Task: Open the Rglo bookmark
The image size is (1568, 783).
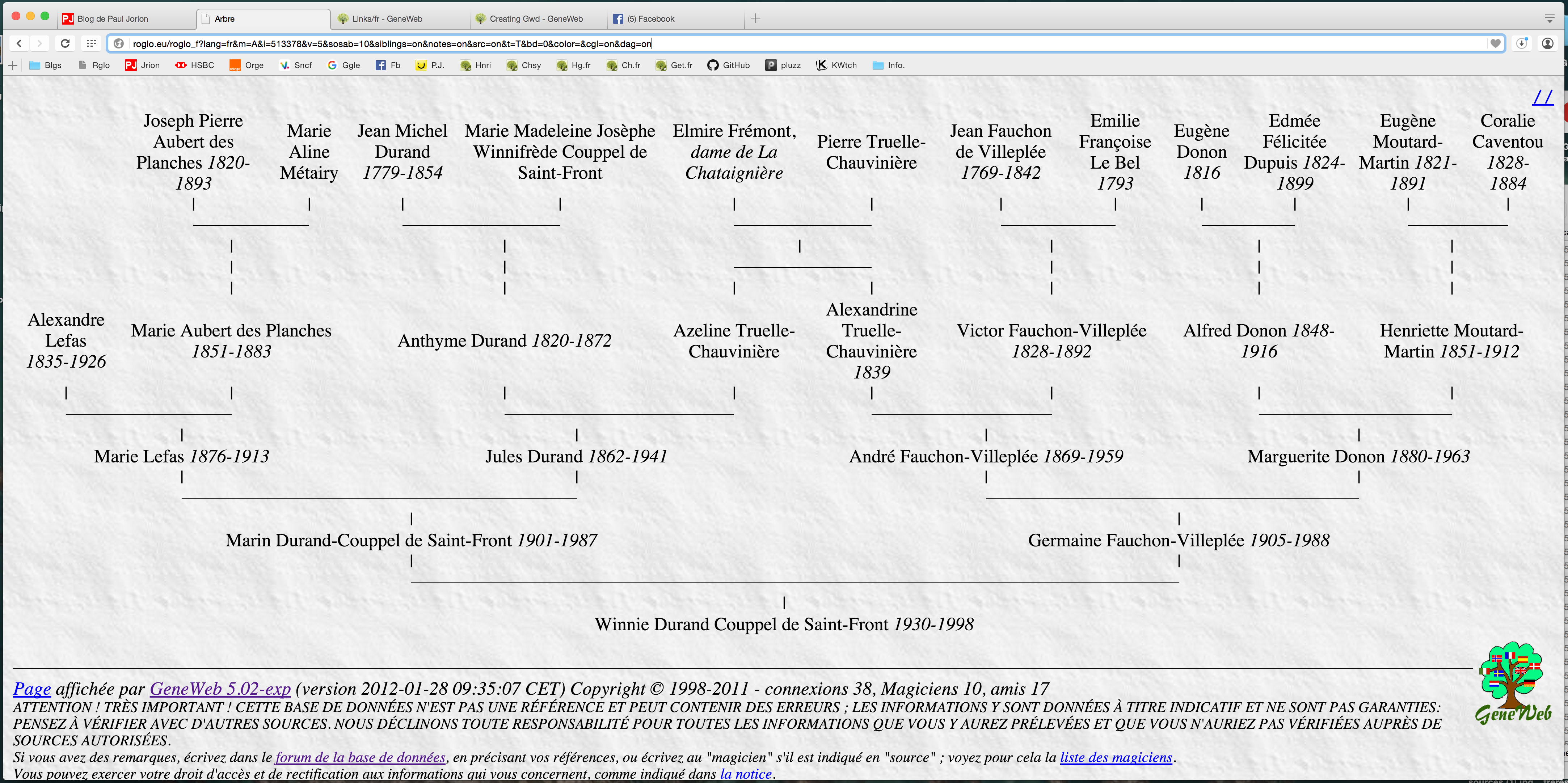Action: (x=94, y=65)
